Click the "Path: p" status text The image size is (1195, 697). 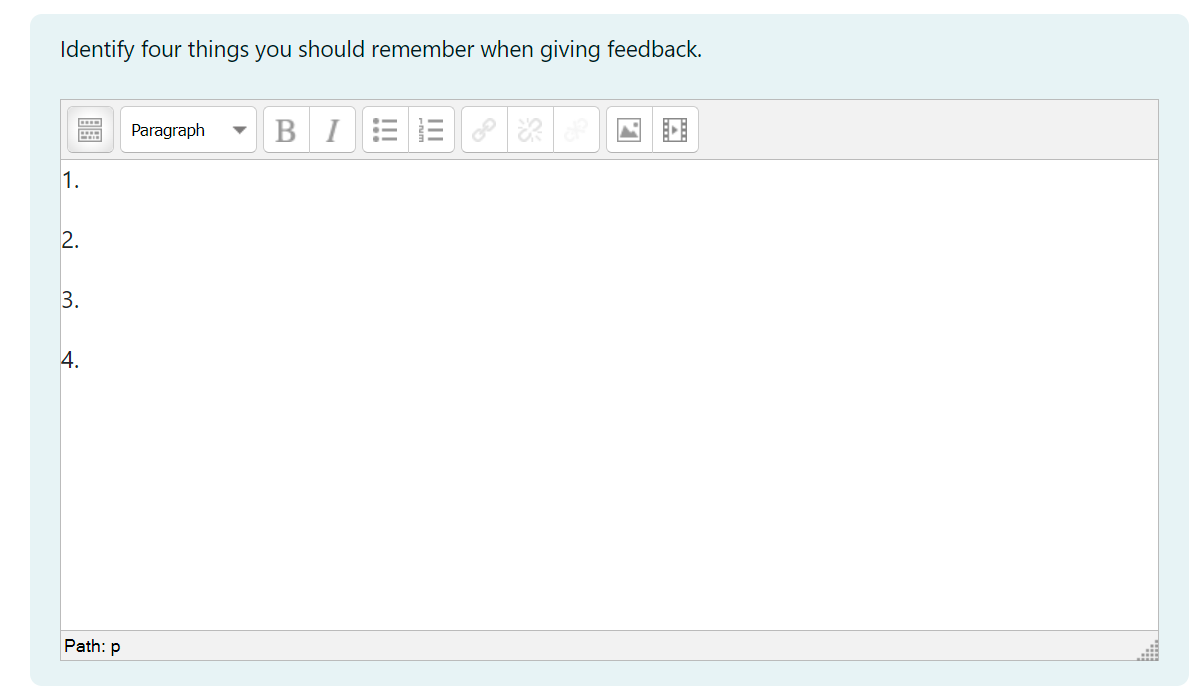click(x=92, y=646)
